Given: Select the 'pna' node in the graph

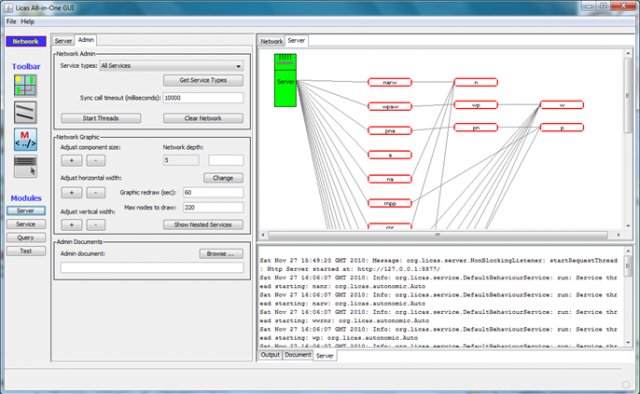Looking at the screenshot, I should click(x=390, y=131).
